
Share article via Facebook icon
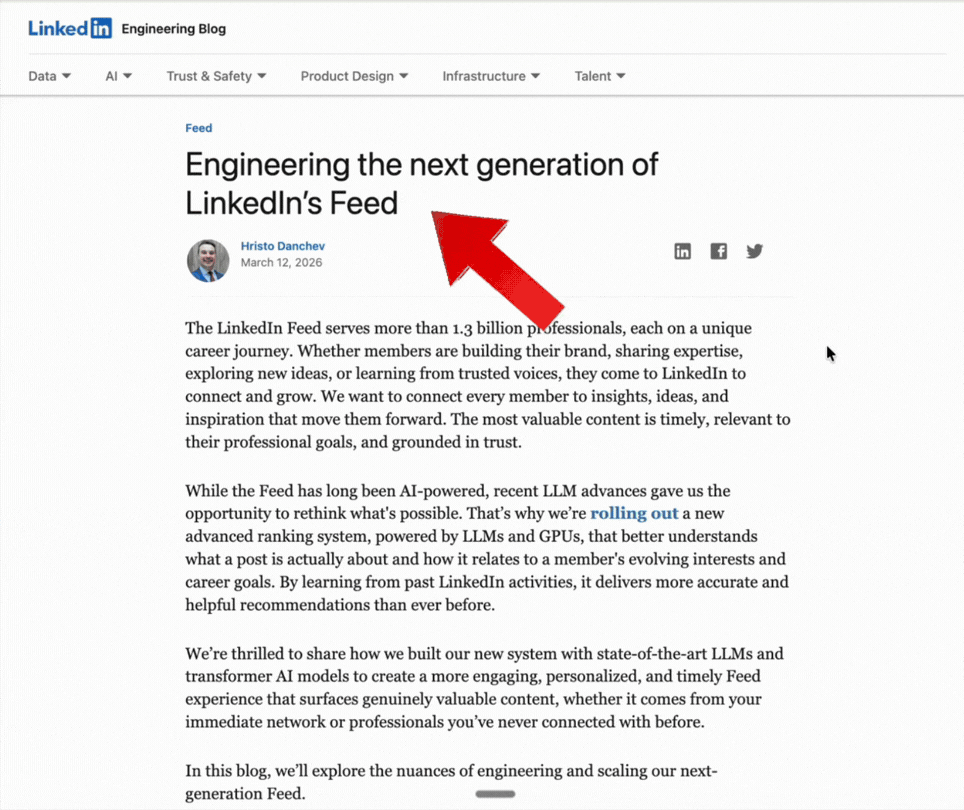(719, 251)
